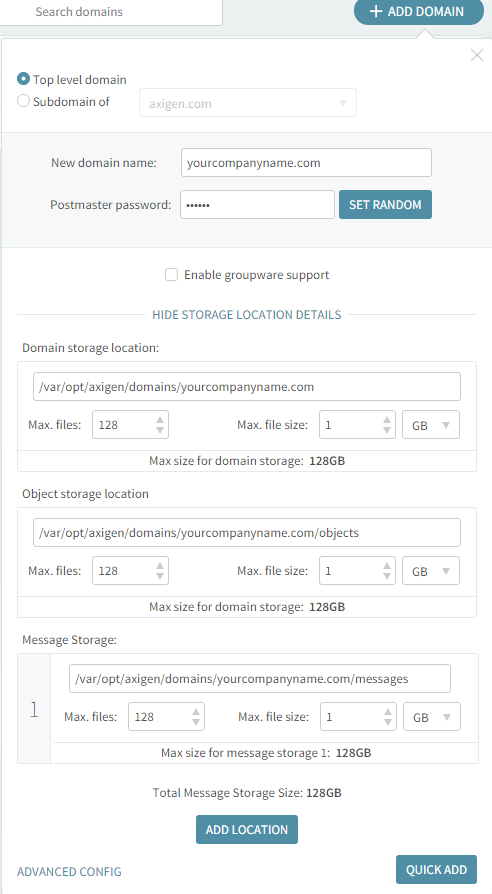Decrease Max. file size for domain storage
Viewport: 492px width, 894px height.
point(387,430)
